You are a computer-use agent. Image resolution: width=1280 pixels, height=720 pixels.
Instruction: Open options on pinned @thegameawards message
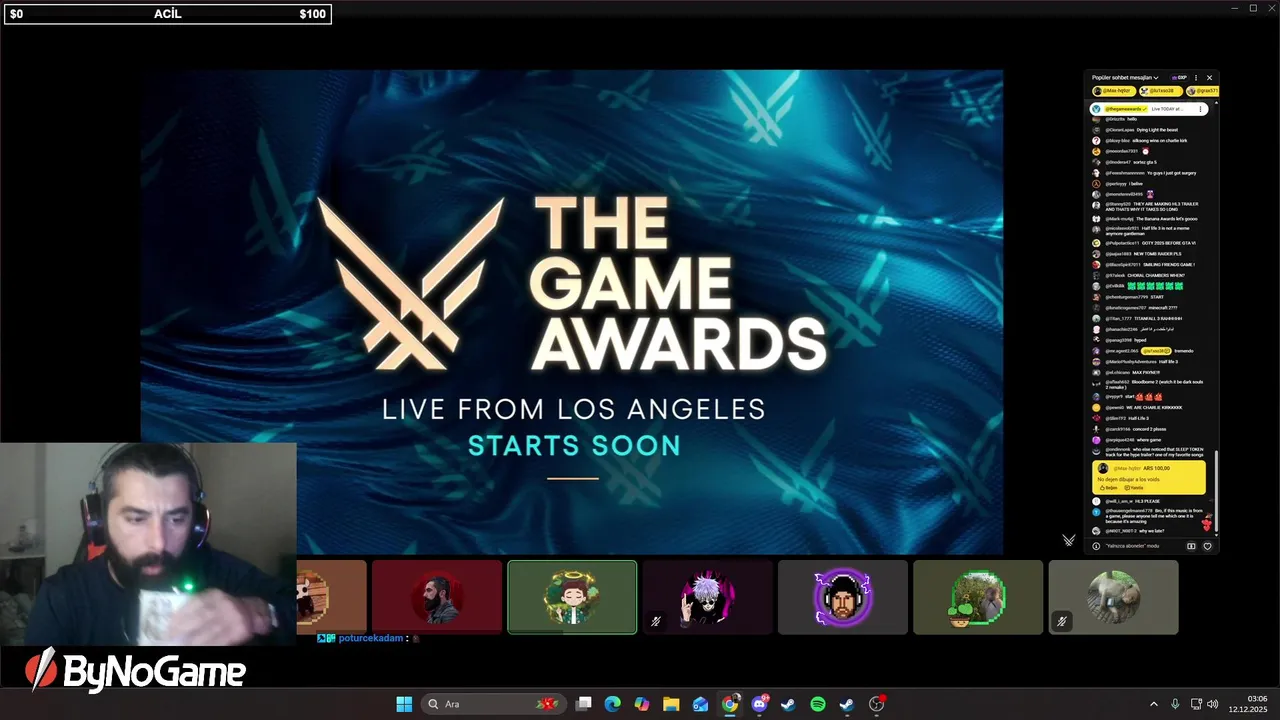pos(1201,109)
